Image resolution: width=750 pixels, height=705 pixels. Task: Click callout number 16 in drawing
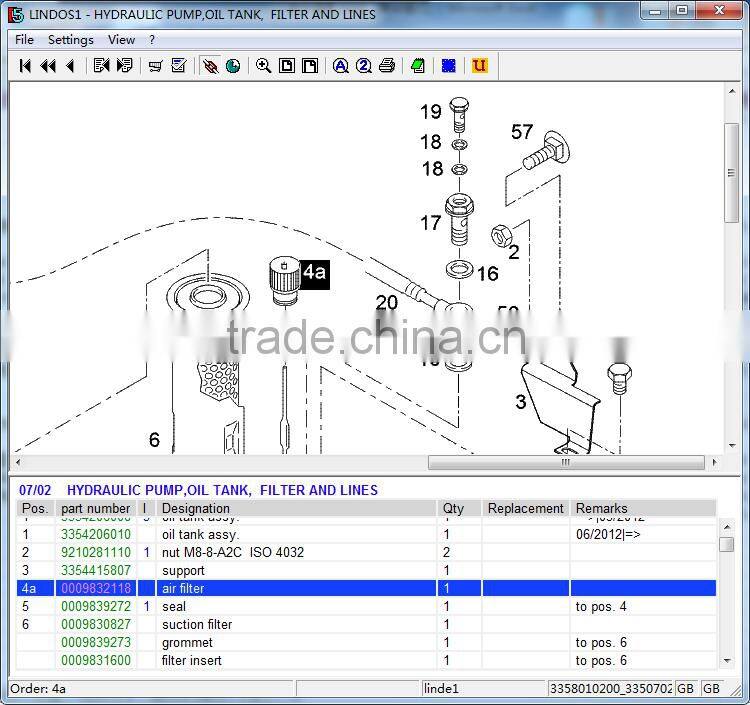pyautogui.click(x=488, y=274)
